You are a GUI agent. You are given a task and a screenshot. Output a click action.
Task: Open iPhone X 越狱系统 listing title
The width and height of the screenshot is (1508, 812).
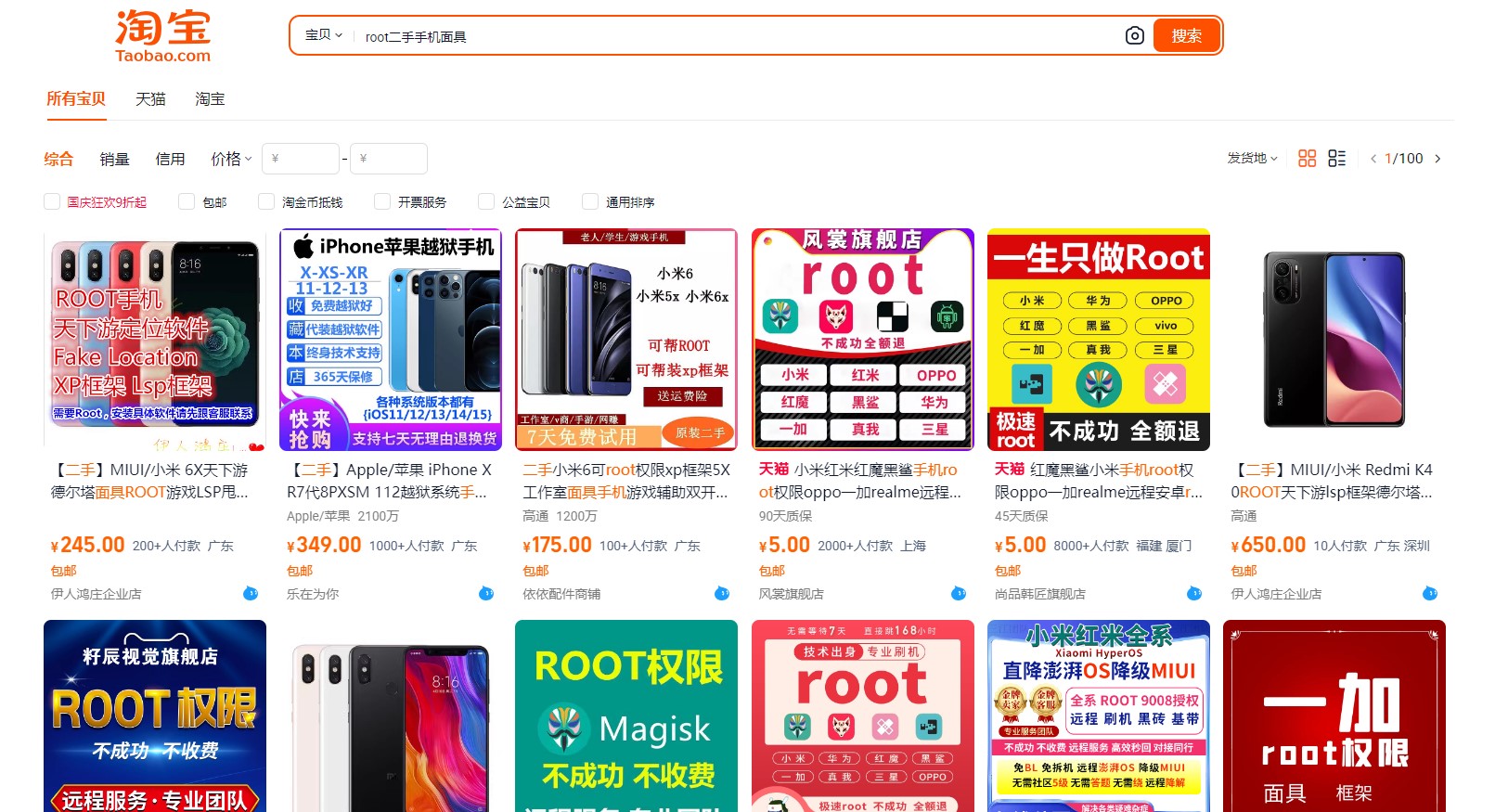390,481
